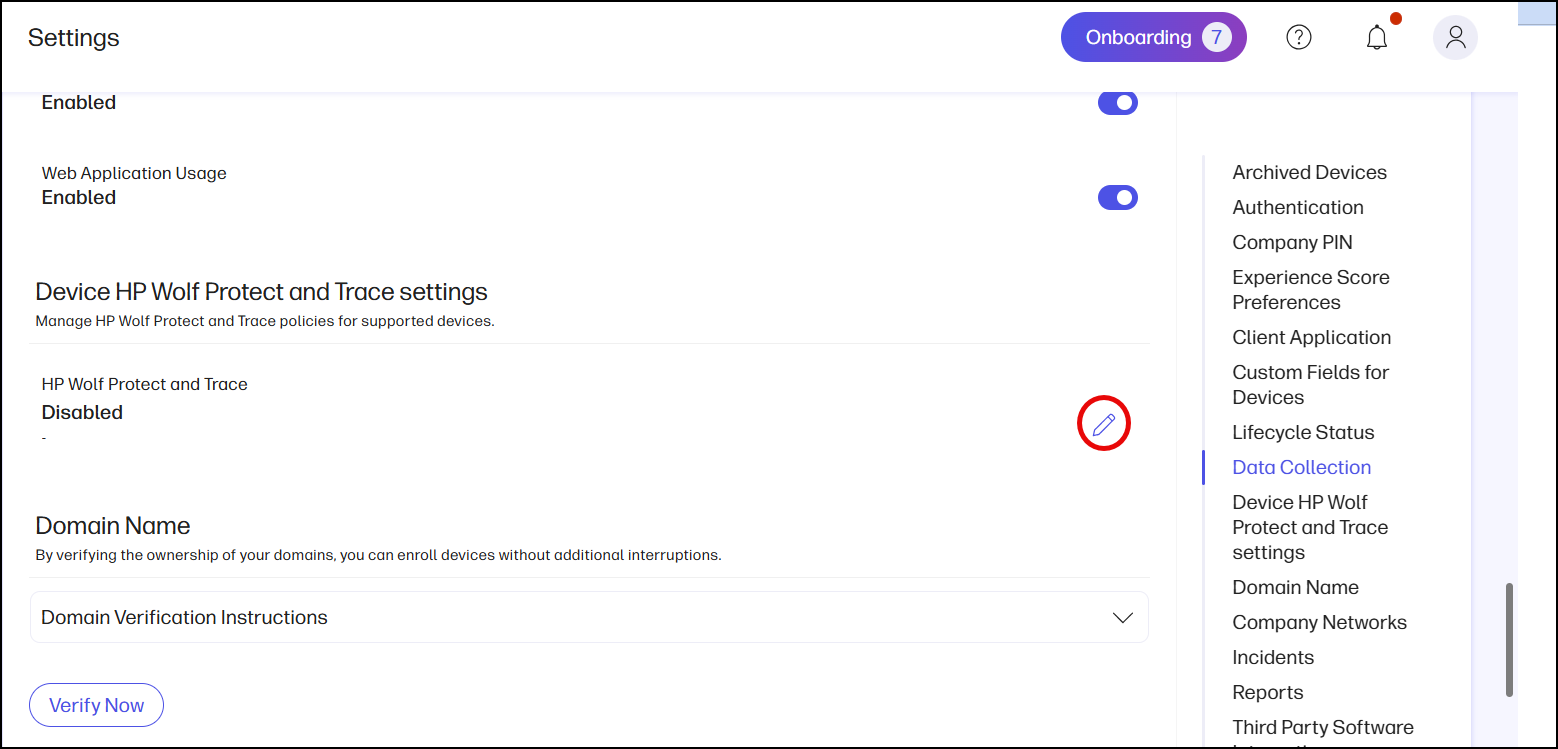
Task: Open the Reports section
Action: click(1267, 692)
